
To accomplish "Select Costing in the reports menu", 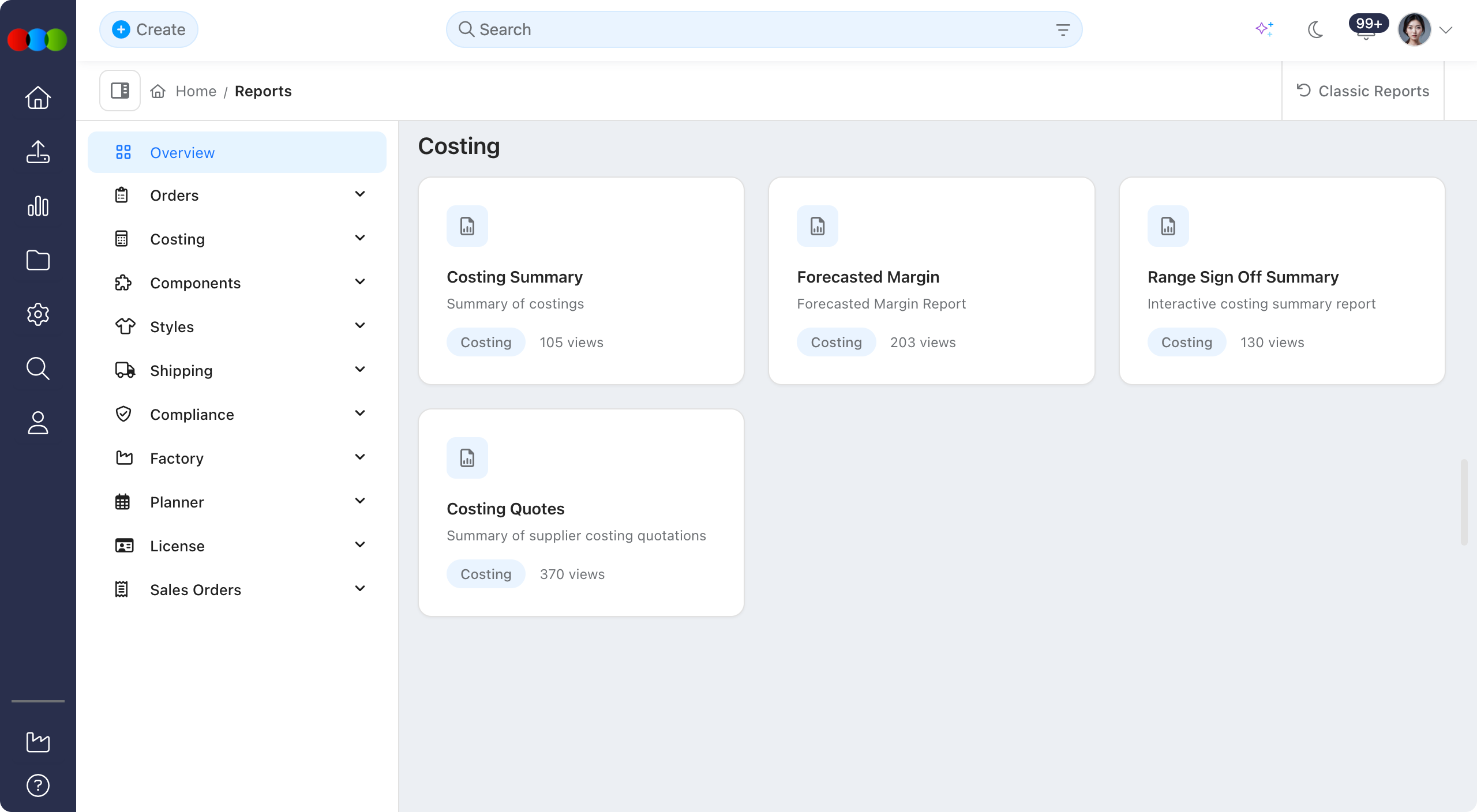I will tap(237, 239).
